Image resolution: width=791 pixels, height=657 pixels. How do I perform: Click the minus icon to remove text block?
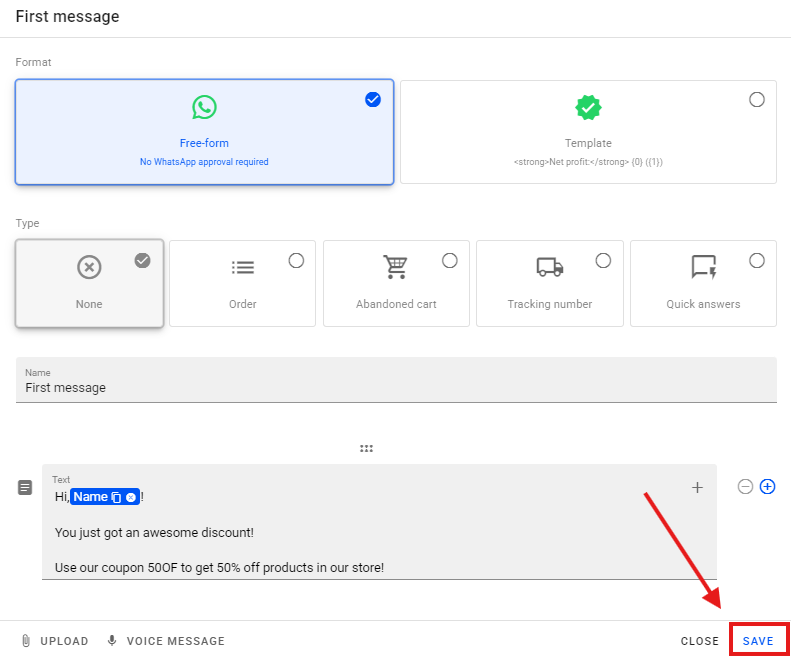745,487
